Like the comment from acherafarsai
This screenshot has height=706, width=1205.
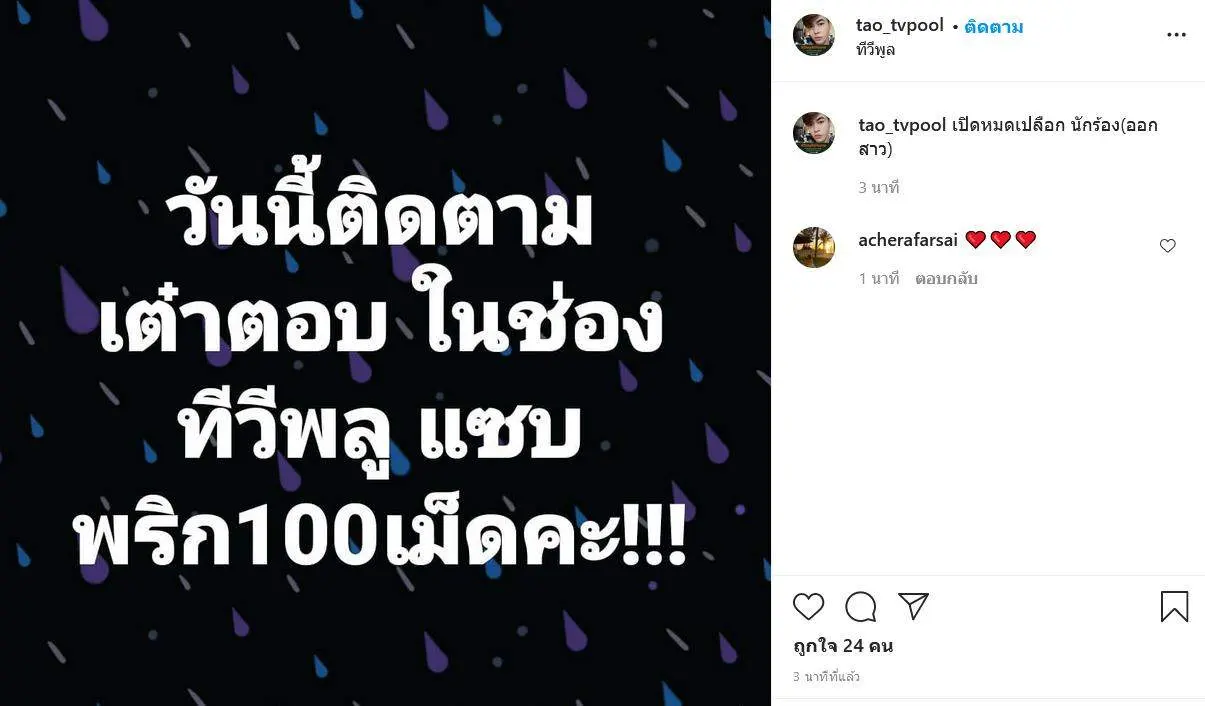click(x=1167, y=245)
